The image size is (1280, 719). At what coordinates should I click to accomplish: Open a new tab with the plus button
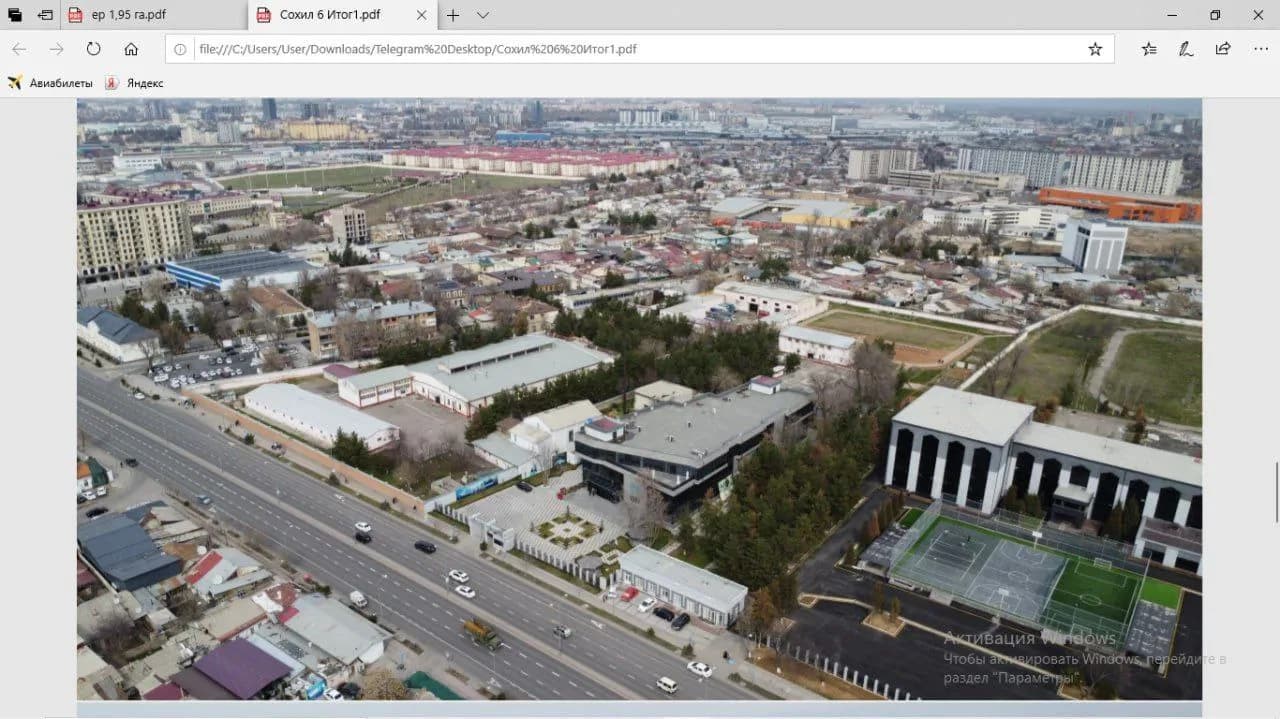point(453,15)
